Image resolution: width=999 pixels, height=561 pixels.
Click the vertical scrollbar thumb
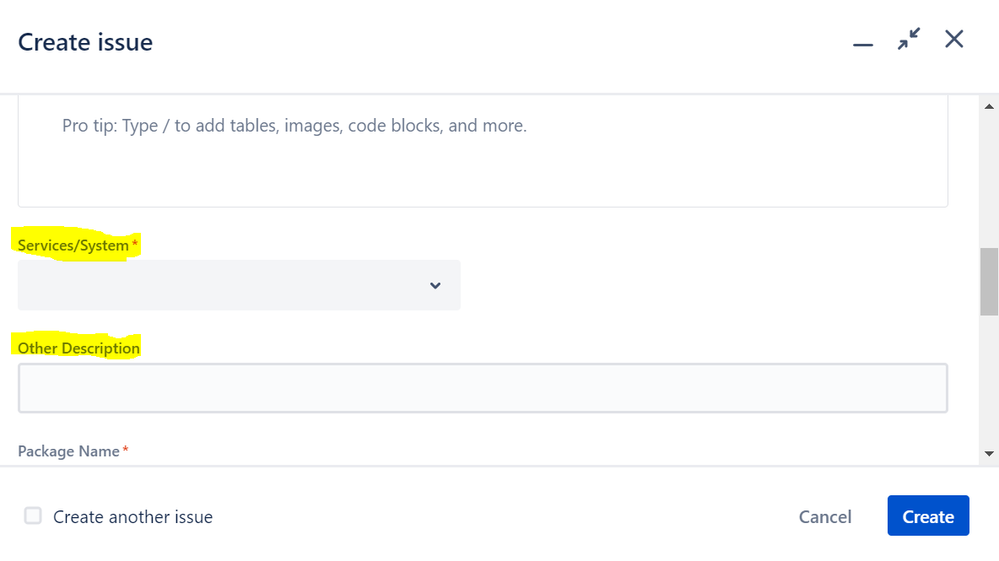point(989,281)
